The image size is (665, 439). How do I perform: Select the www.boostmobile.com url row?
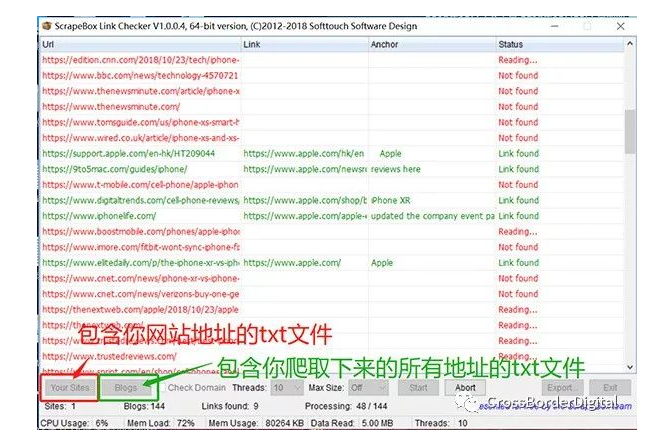coord(141,232)
